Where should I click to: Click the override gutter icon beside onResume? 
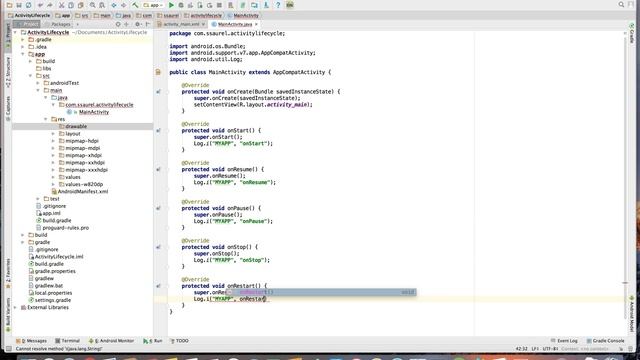click(x=158, y=169)
